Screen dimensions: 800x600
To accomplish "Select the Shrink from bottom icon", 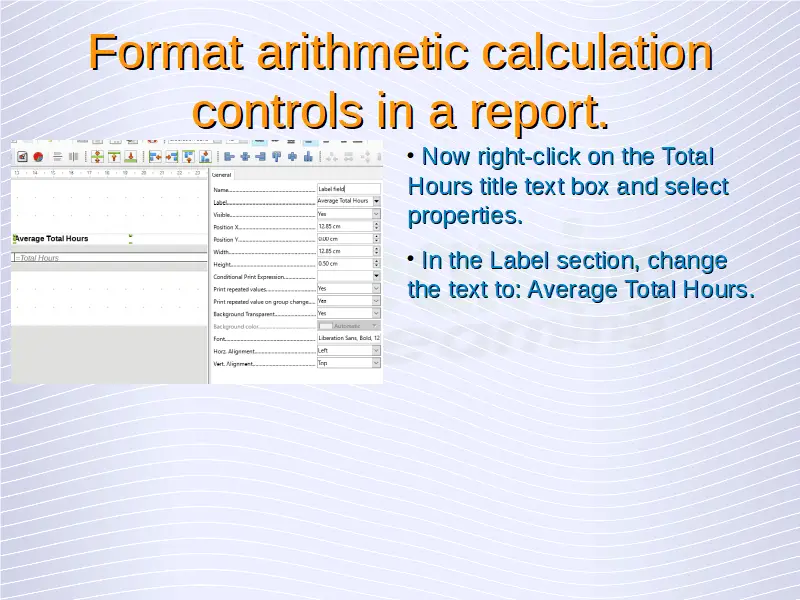I will pyautogui.click(x=131, y=157).
